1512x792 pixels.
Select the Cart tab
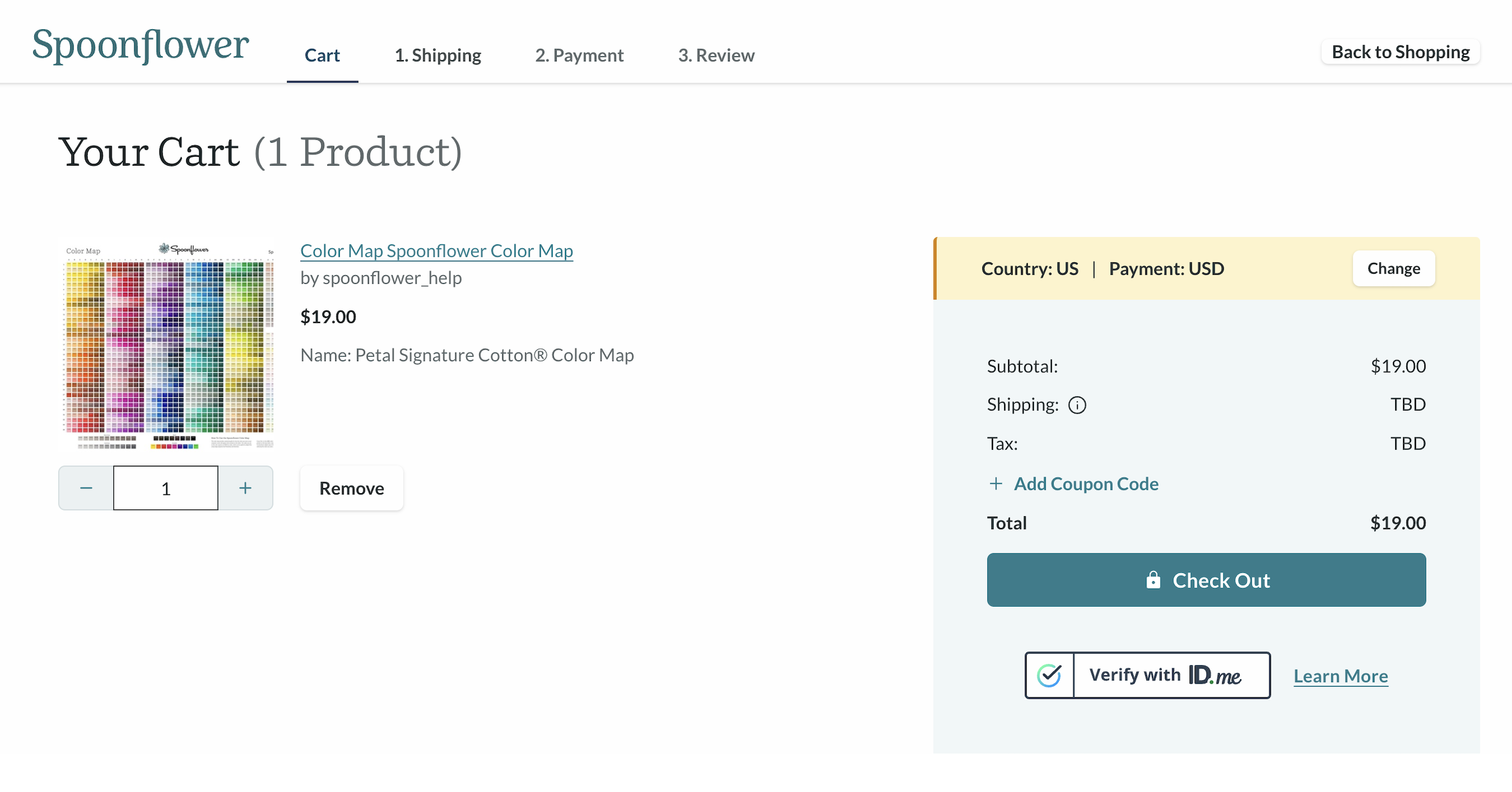(322, 55)
